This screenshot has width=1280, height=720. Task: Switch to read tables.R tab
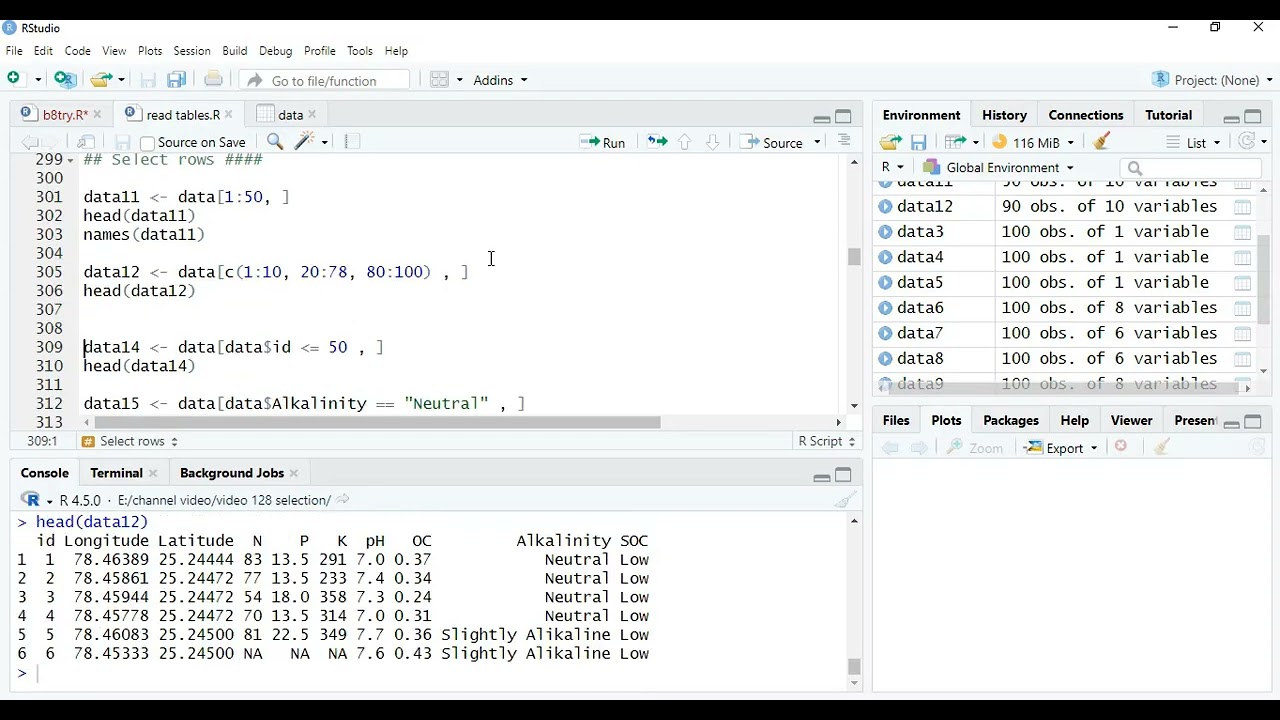tap(183, 115)
